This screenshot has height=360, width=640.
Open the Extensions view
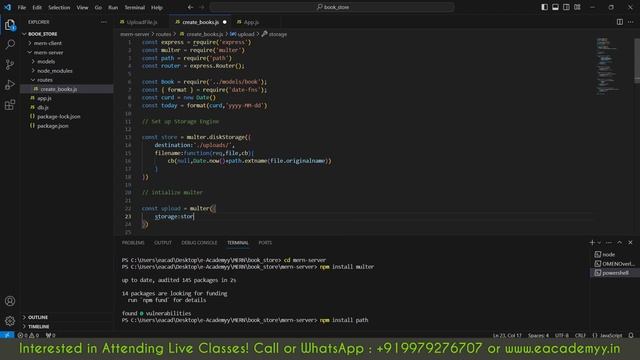[10, 105]
